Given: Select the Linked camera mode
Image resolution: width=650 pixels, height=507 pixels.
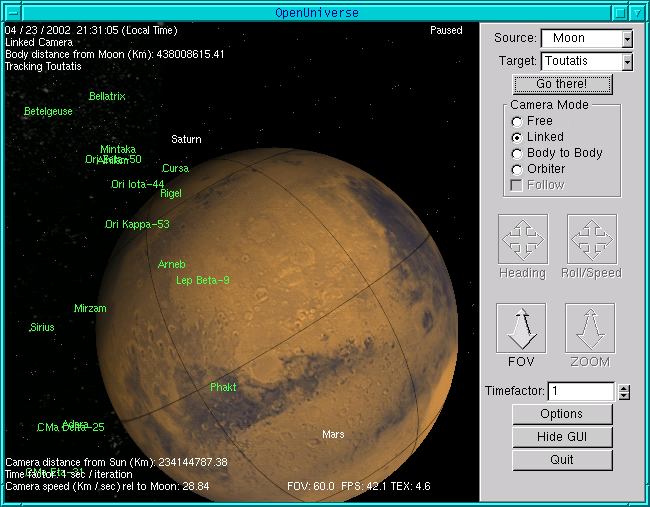Looking at the screenshot, I should [x=517, y=137].
